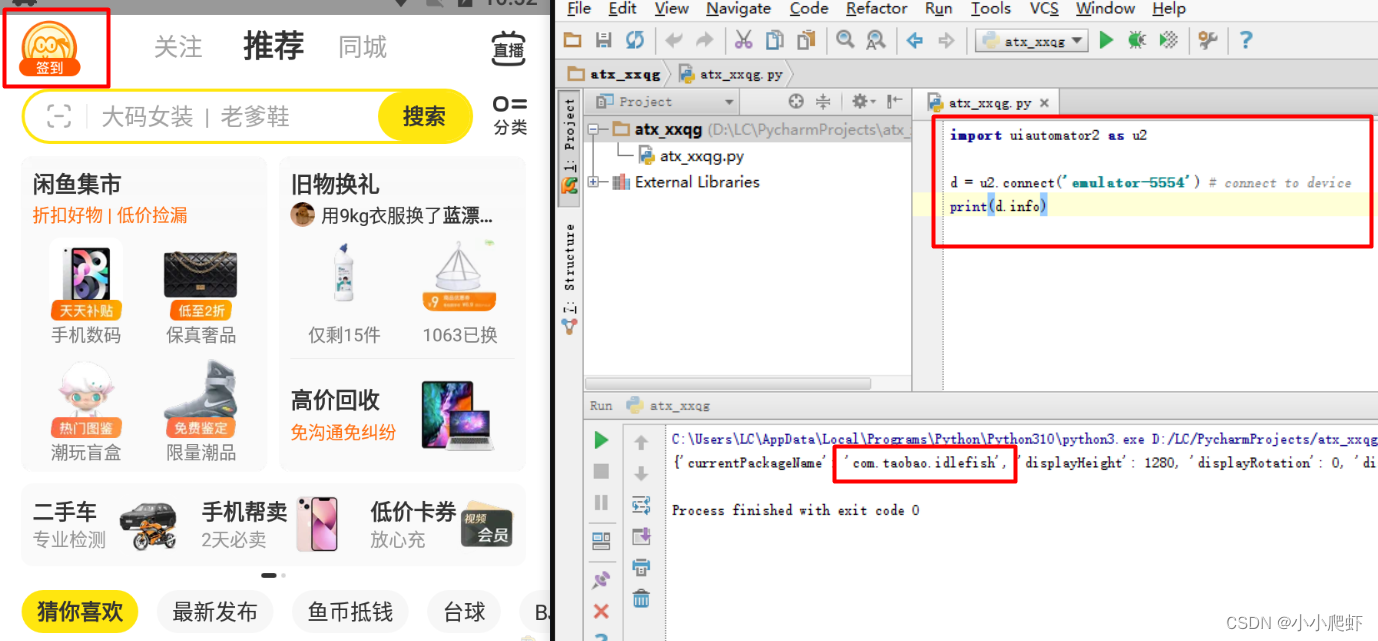Select atx_xxqg.py in project tree
Screen dimensions: 1378x641
click(690, 156)
